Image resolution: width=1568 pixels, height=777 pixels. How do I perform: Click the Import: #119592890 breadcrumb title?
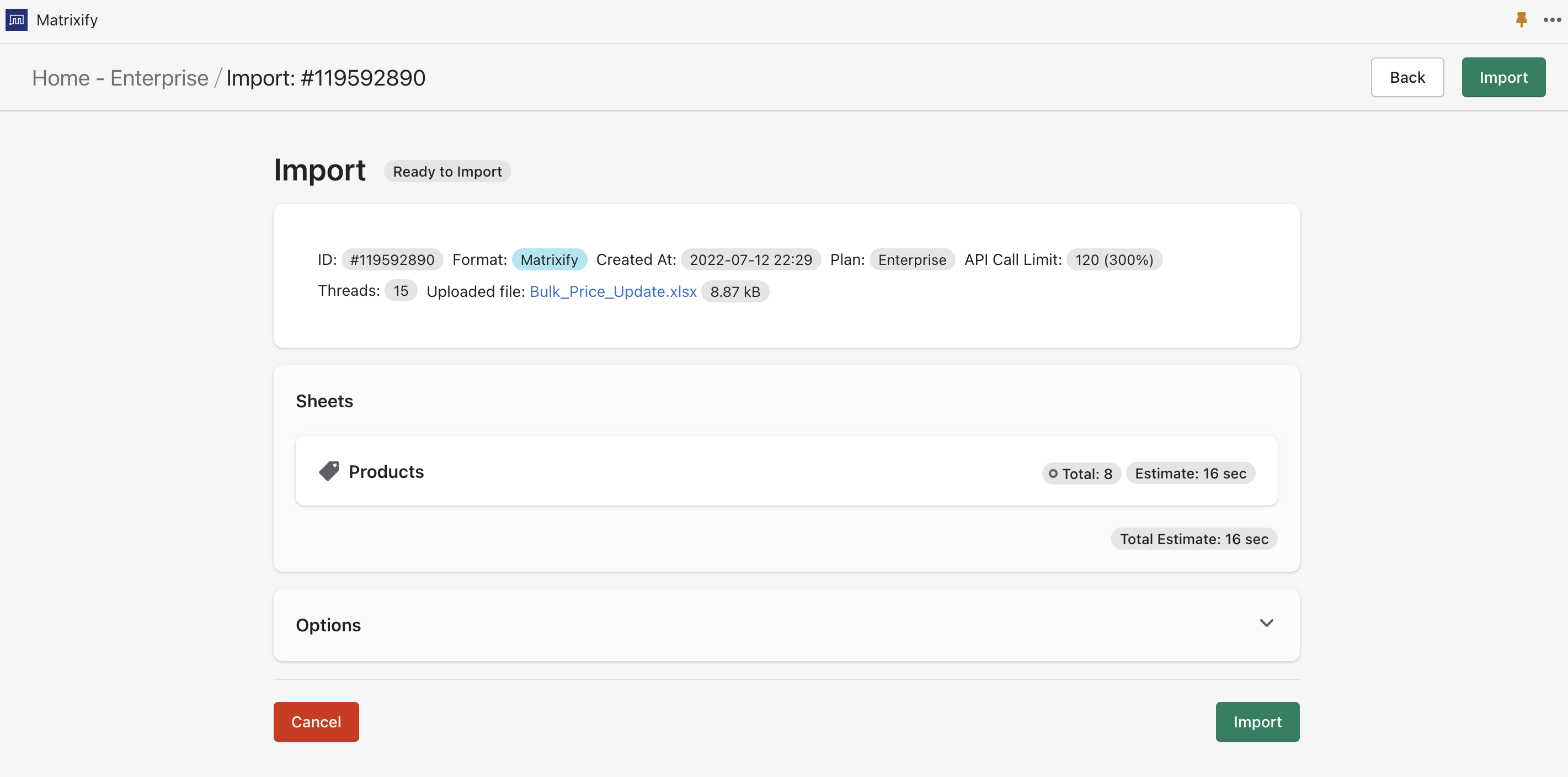[326, 78]
